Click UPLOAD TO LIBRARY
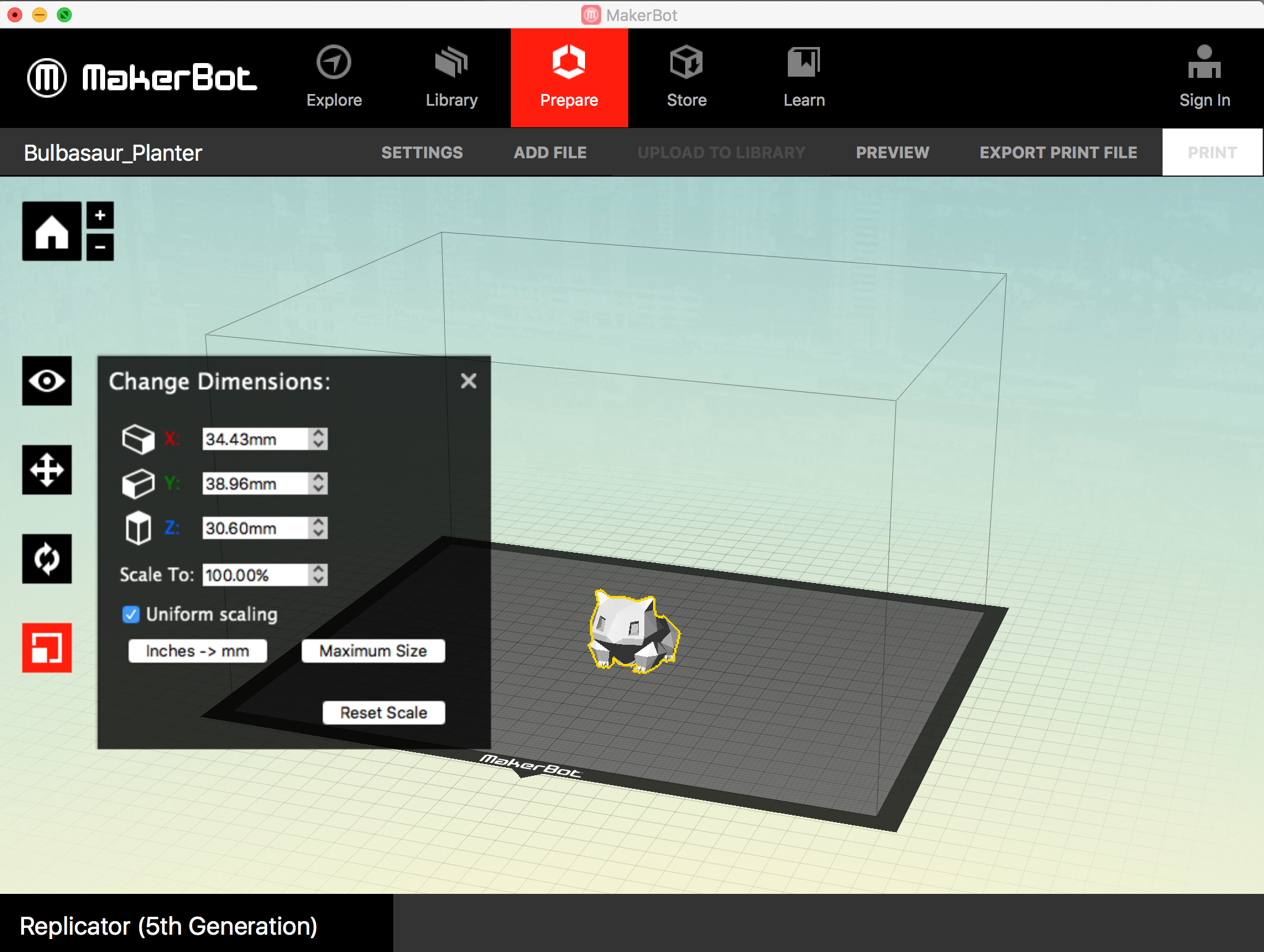The height and width of the screenshot is (952, 1264). [x=721, y=153]
